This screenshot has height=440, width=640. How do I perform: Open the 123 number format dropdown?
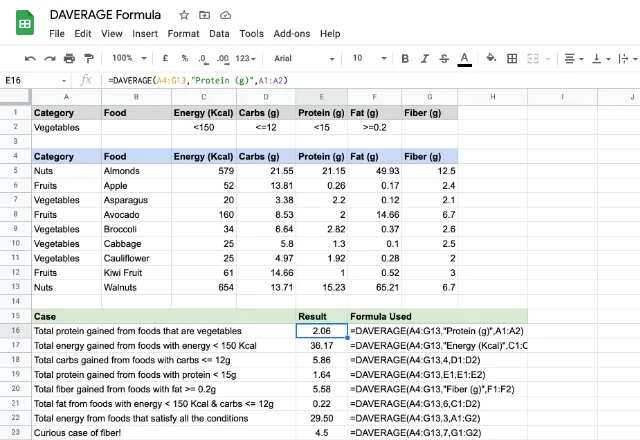click(245, 58)
